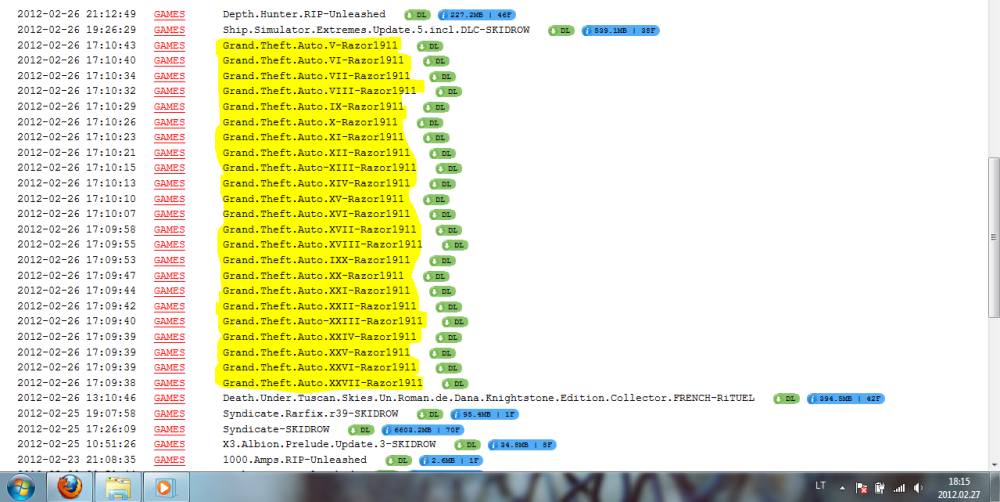Open Windows Media Player from taskbar
The height and width of the screenshot is (502, 1000).
(x=165, y=487)
